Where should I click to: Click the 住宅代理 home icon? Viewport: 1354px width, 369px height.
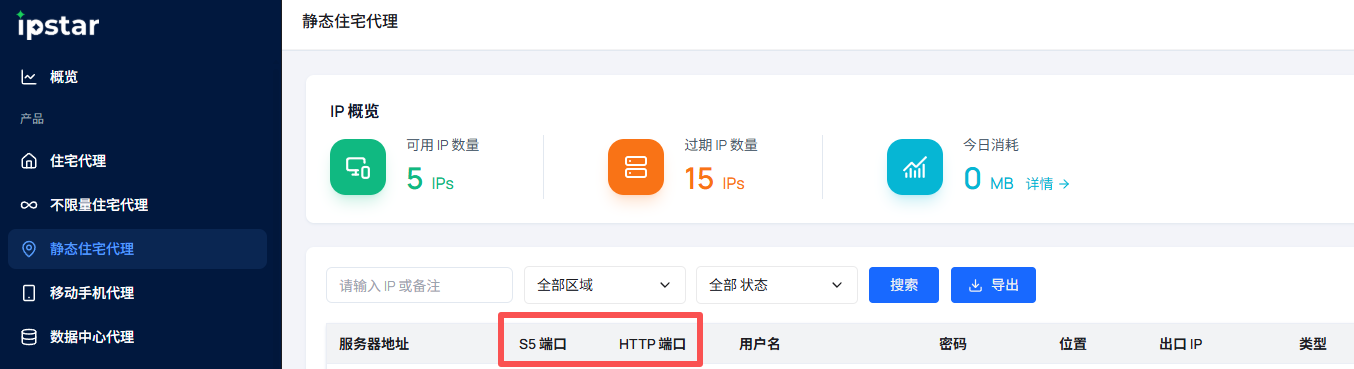click(x=29, y=161)
